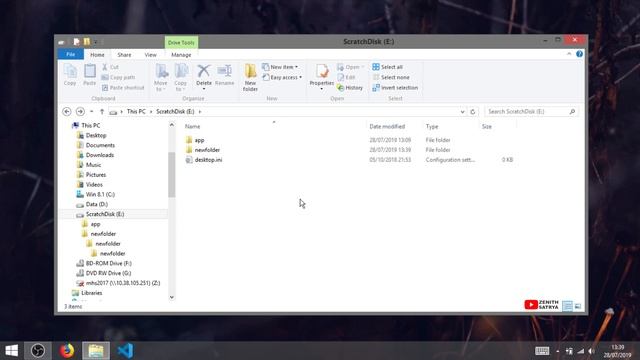
Task: Click Select all in the Select group
Action: click(387, 67)
